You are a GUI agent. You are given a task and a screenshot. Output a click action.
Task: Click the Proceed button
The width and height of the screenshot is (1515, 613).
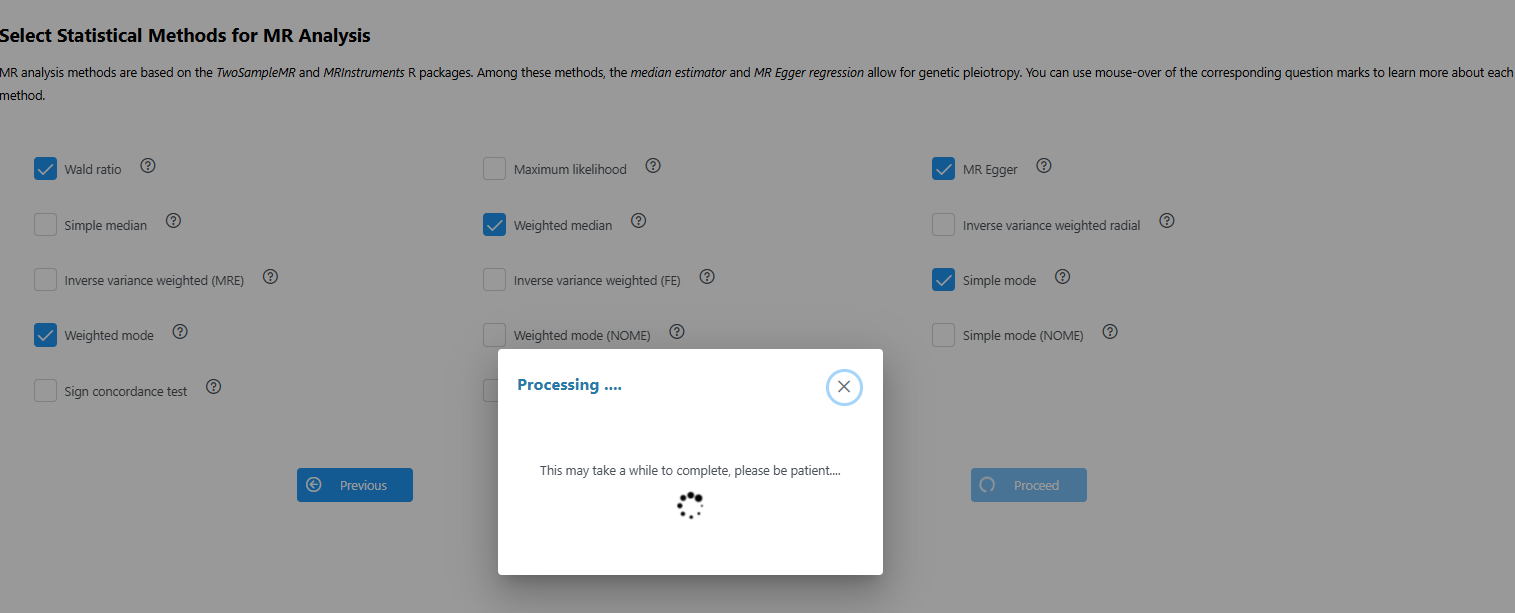coord(1028,485)
